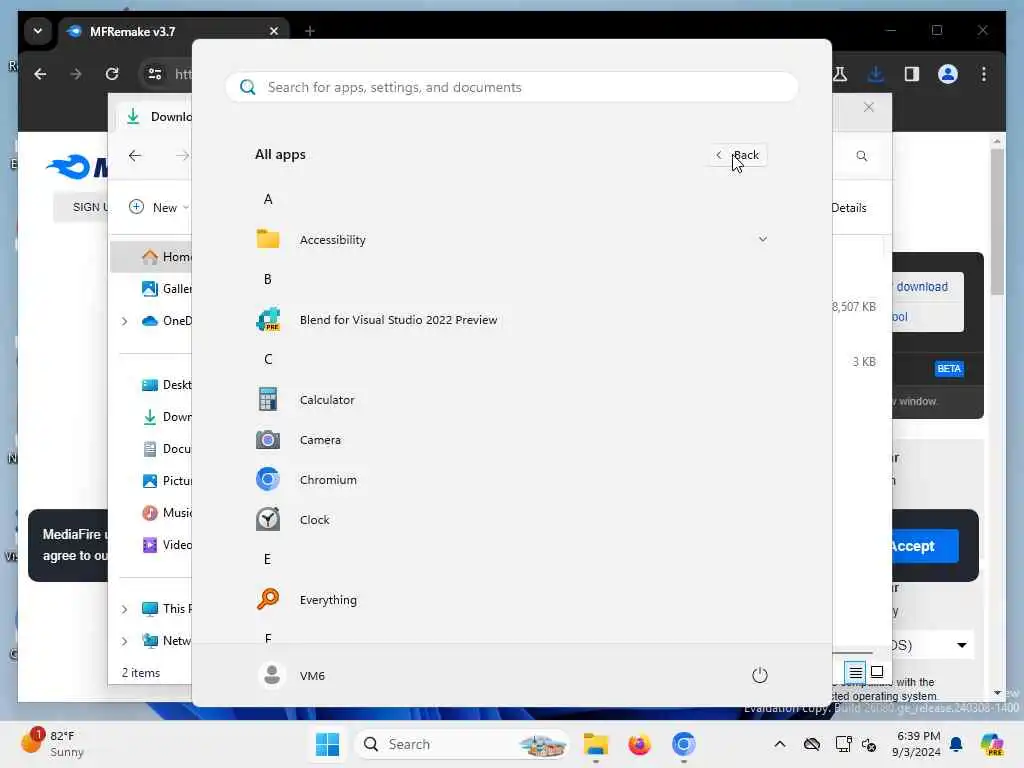The width and height of the screenshot is (1024, 768).
Task: Reload the page in the browser
Action: click(112, 74)
